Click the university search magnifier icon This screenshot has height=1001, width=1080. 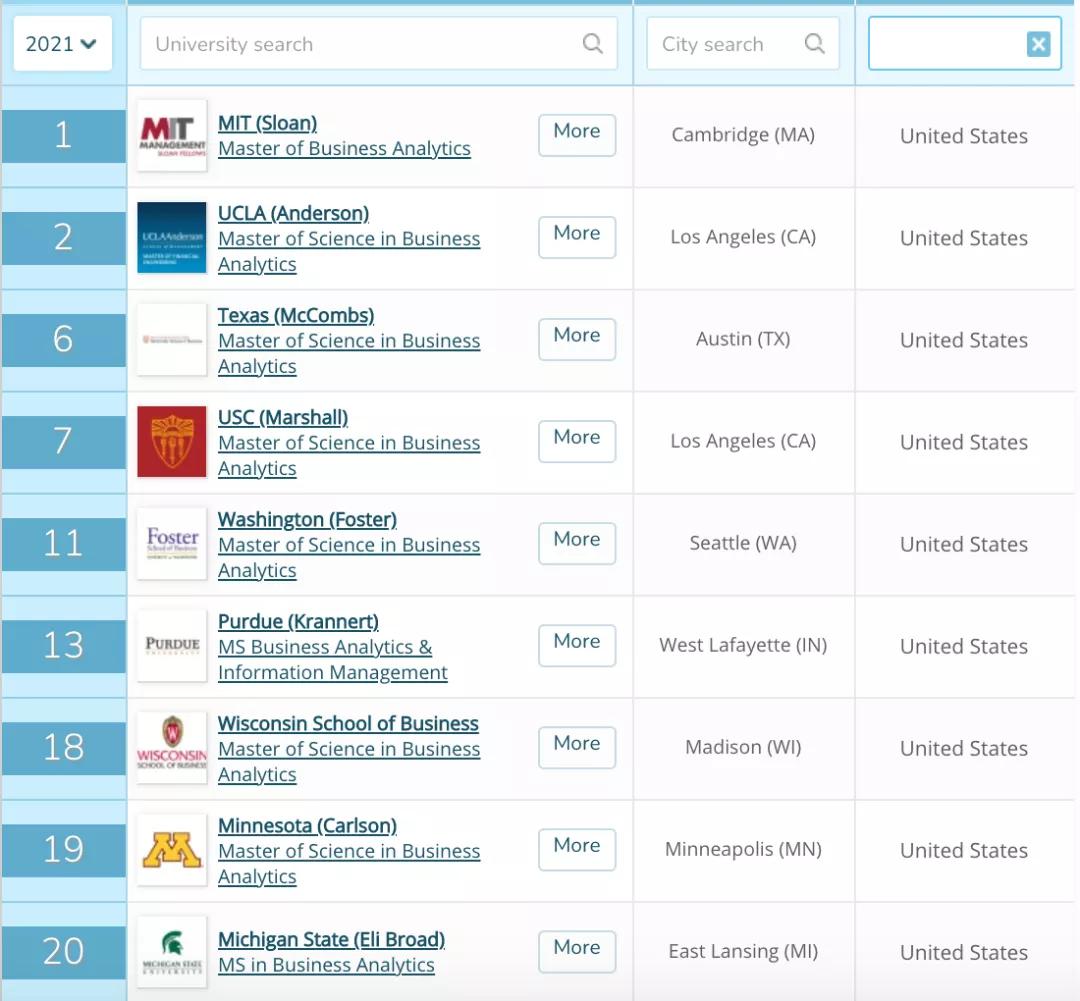point(592,44)
